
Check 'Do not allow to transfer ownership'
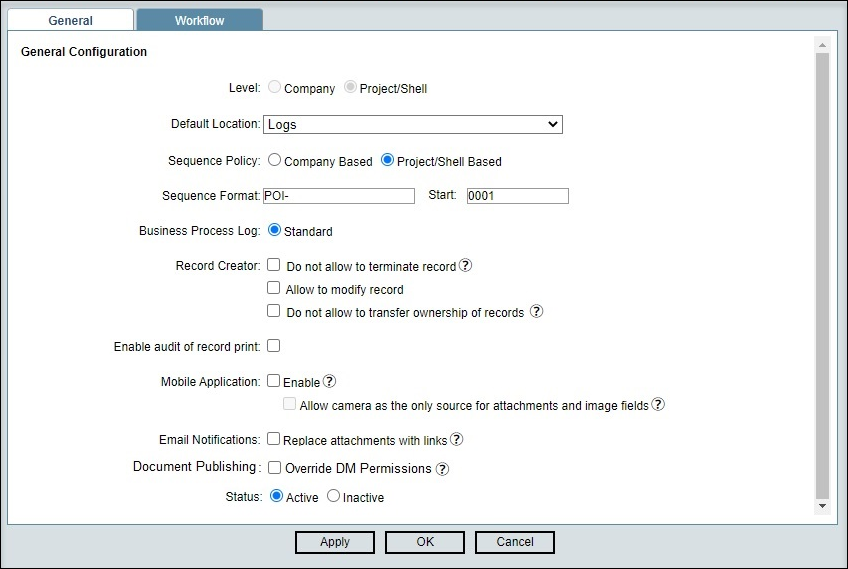274,311
